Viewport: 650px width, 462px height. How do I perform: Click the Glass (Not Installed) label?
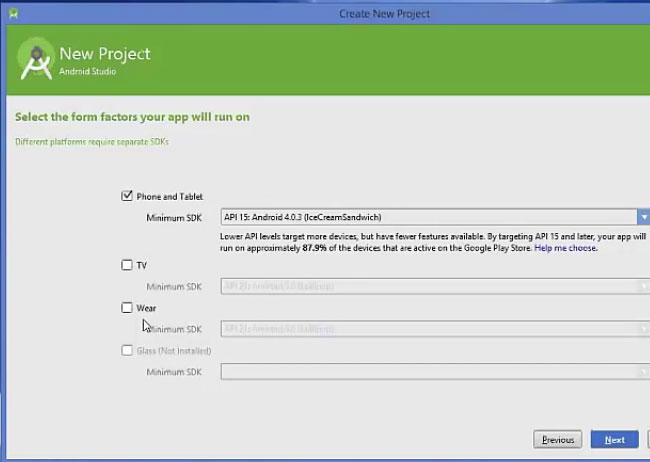[x=174, y=351]
